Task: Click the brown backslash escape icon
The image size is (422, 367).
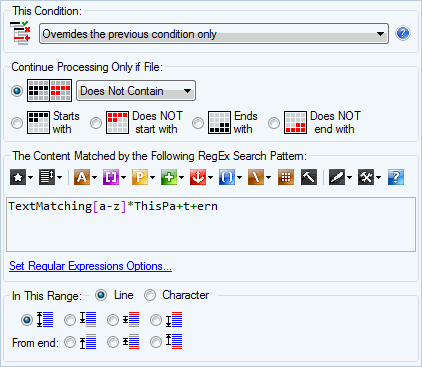Action: 256,177
